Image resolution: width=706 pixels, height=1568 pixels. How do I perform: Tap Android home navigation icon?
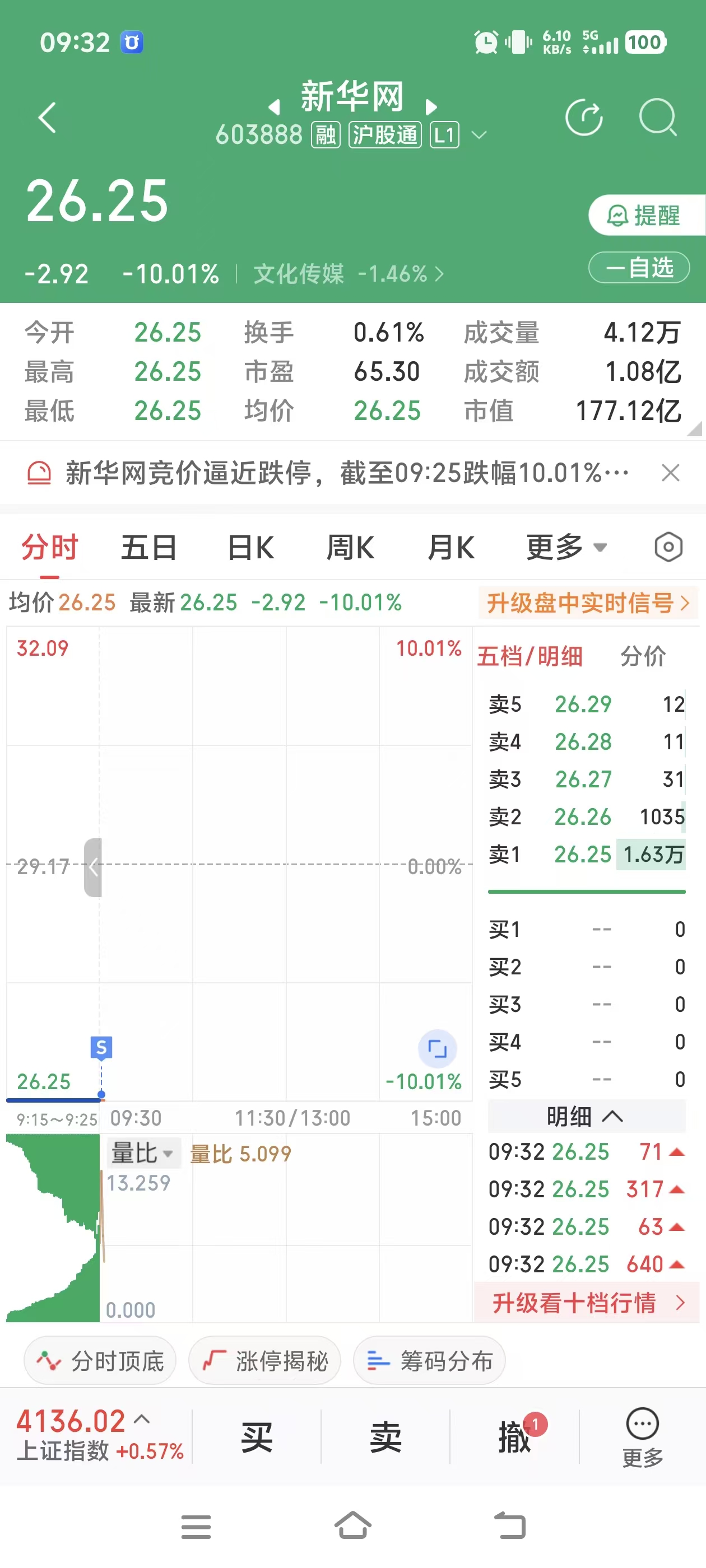pyautogui.click(x=352, y=1525)
